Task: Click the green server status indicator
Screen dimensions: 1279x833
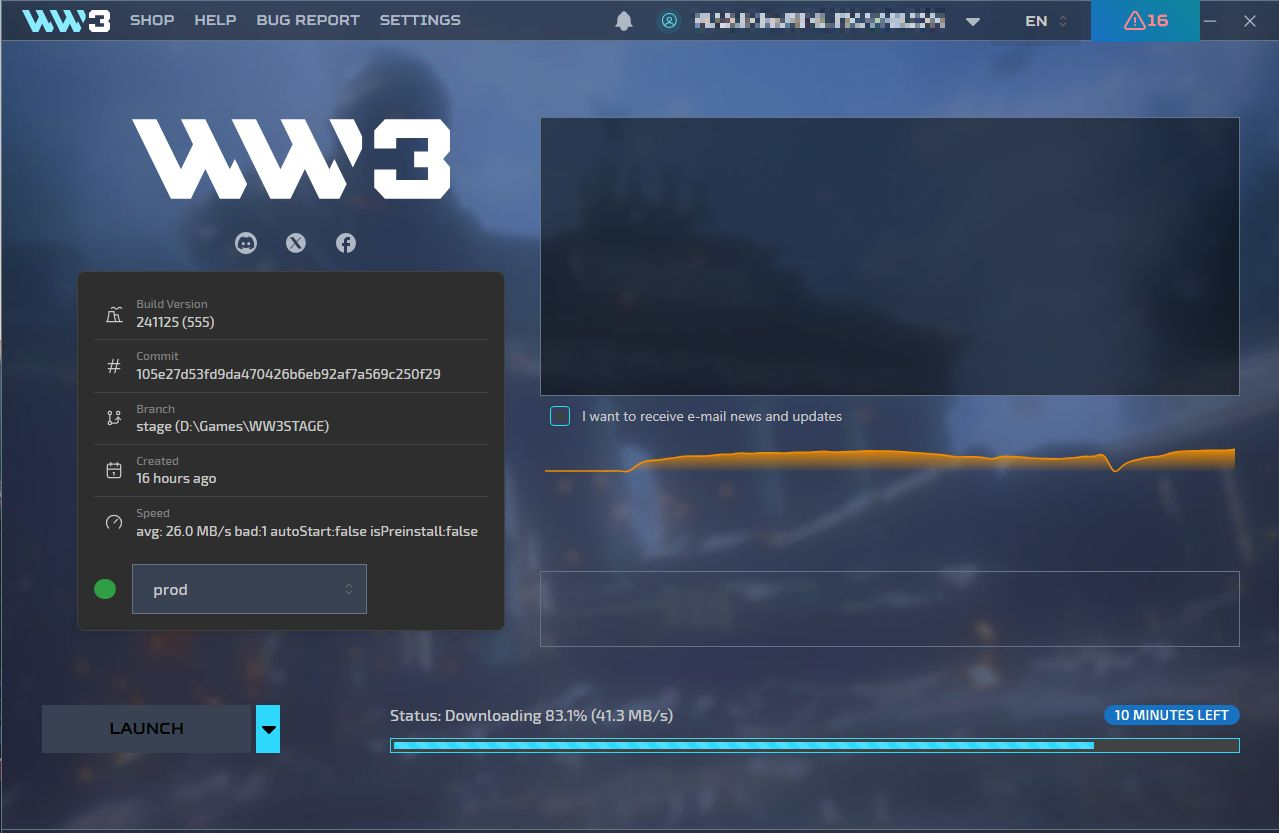Action: (105, 589)
